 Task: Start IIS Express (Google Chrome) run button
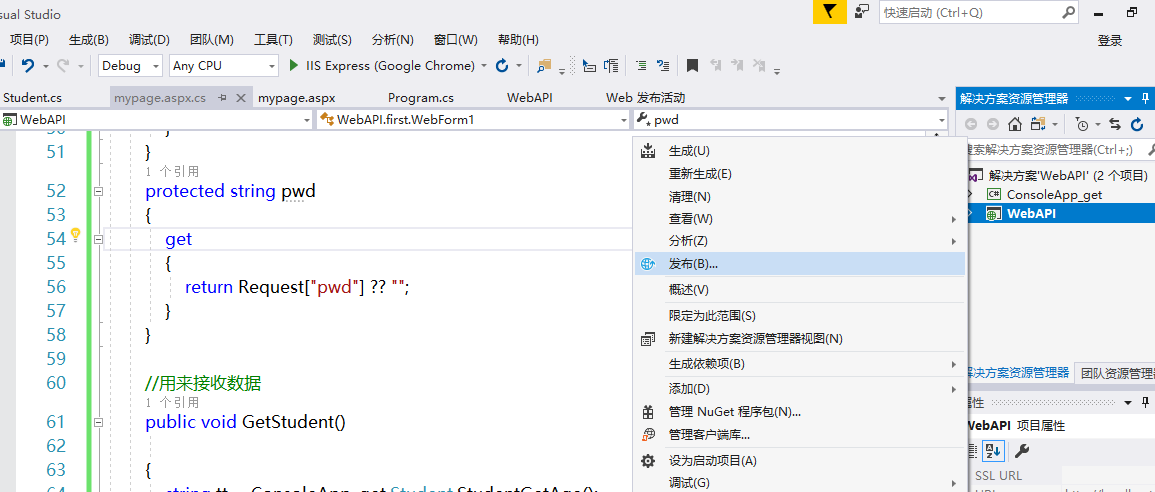pos(382,66)
